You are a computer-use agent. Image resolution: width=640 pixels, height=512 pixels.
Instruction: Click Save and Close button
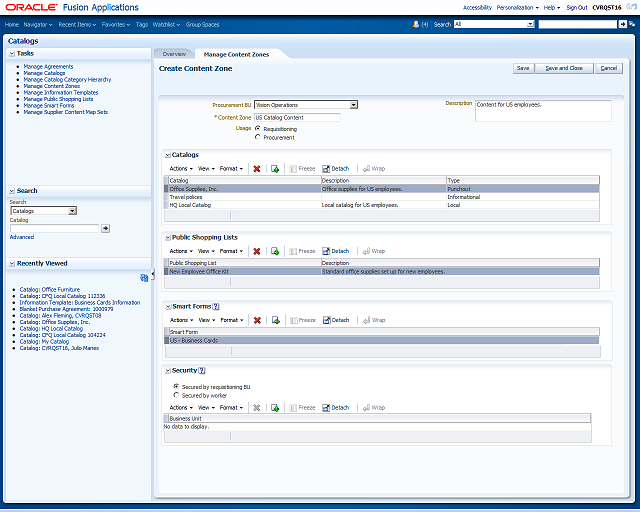coord(564,68)
